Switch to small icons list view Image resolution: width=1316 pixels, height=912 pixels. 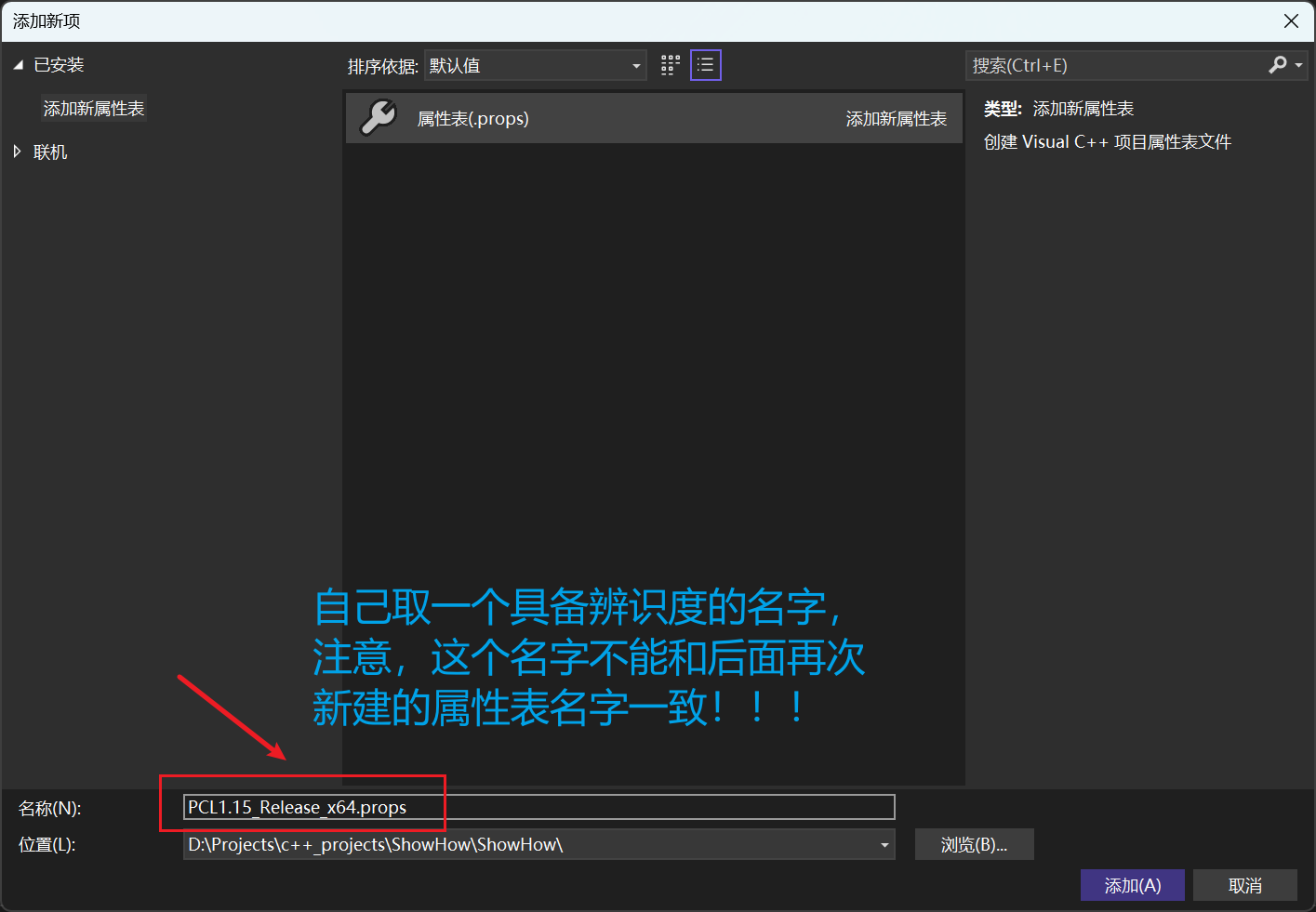706,65
